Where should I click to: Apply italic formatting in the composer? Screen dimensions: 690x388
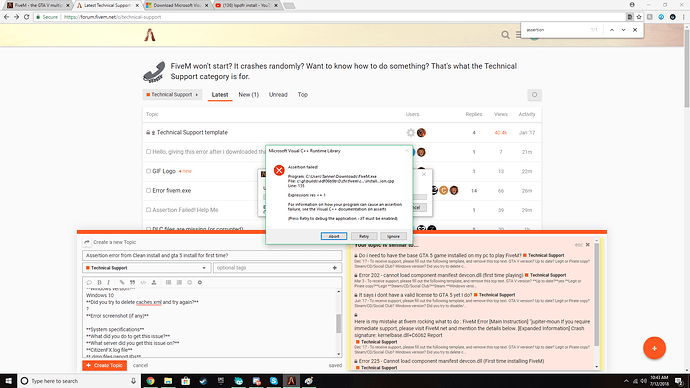click(108, 282)
